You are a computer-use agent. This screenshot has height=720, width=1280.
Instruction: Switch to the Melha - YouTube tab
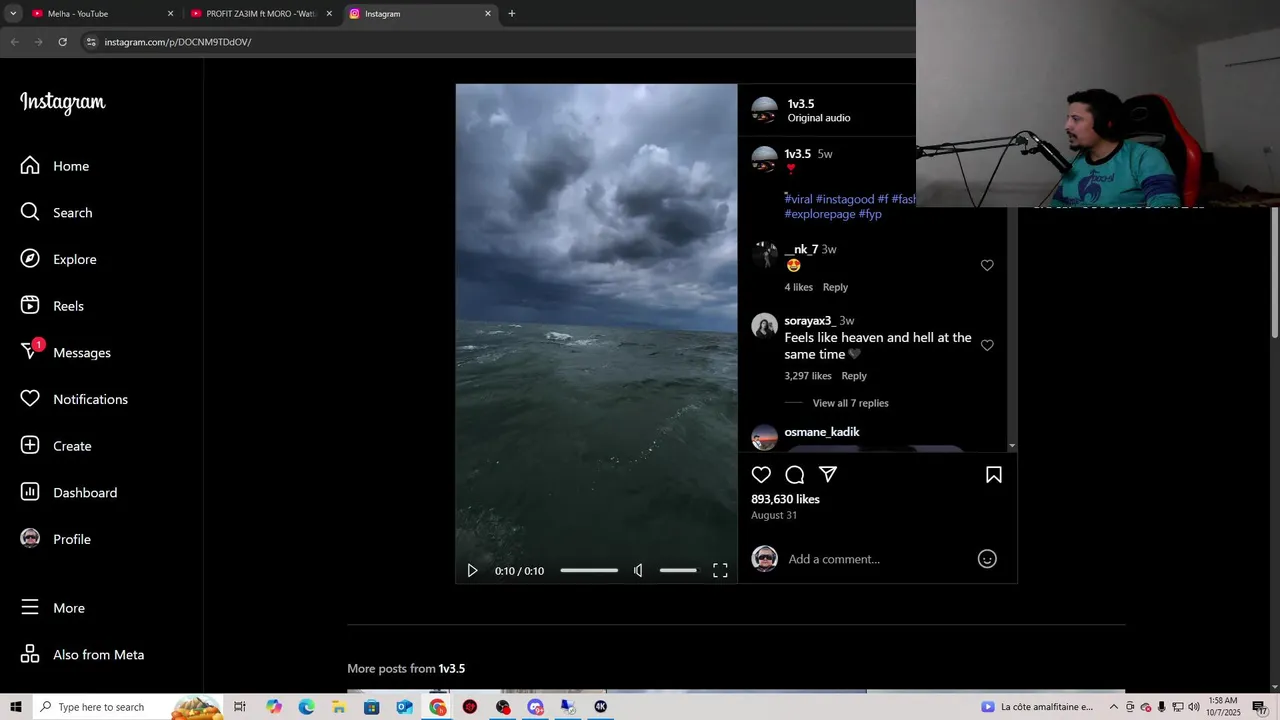(x=100, y=14)
